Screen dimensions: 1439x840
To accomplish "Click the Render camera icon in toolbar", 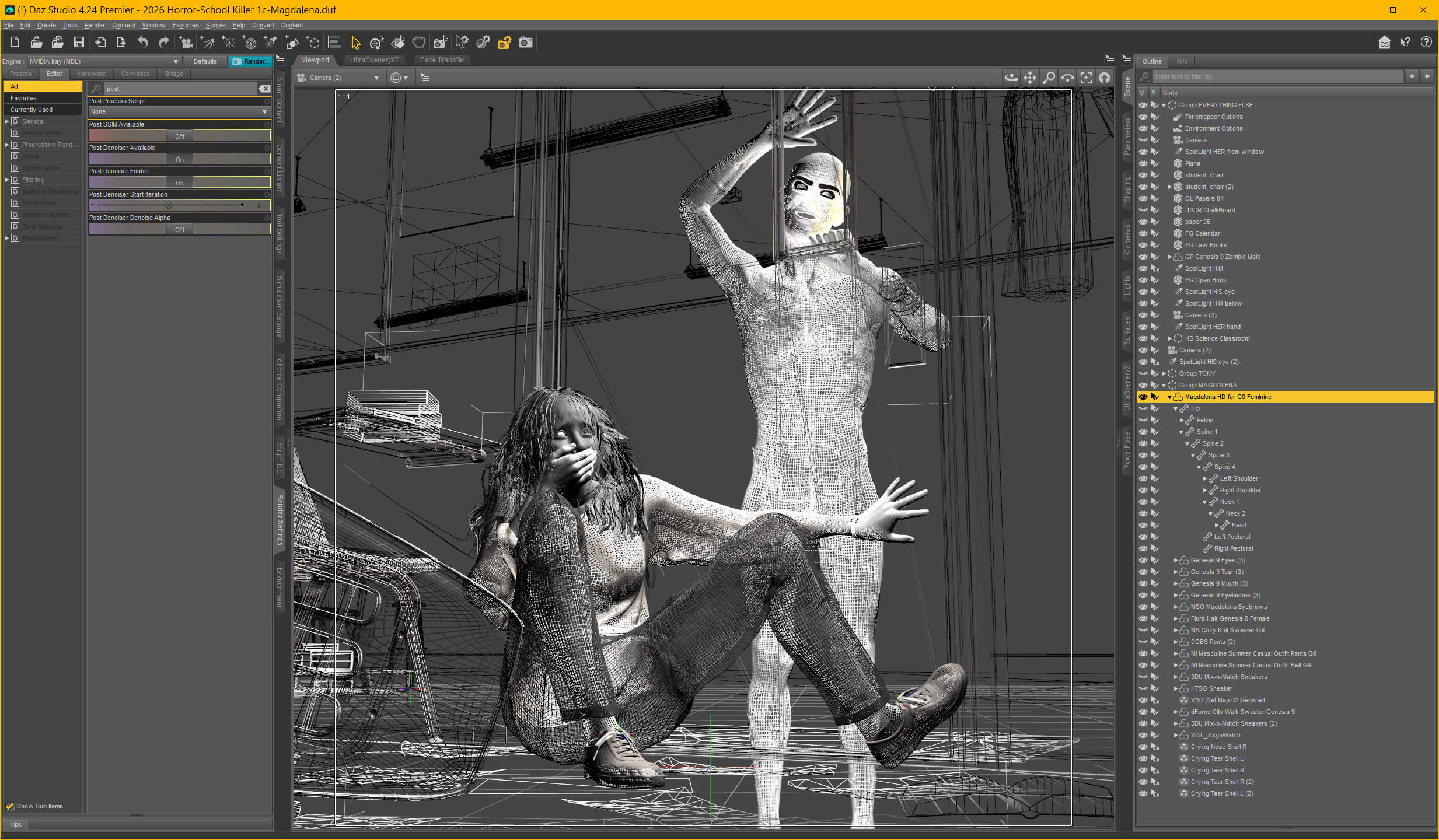I will pyautogui.click(x=526, y=42).
